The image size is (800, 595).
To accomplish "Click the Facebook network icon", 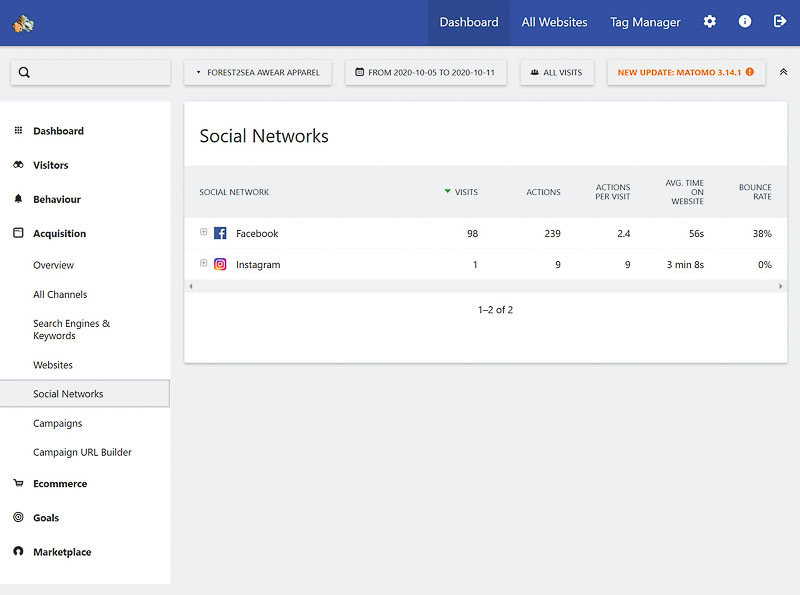I will coord(220,233).
